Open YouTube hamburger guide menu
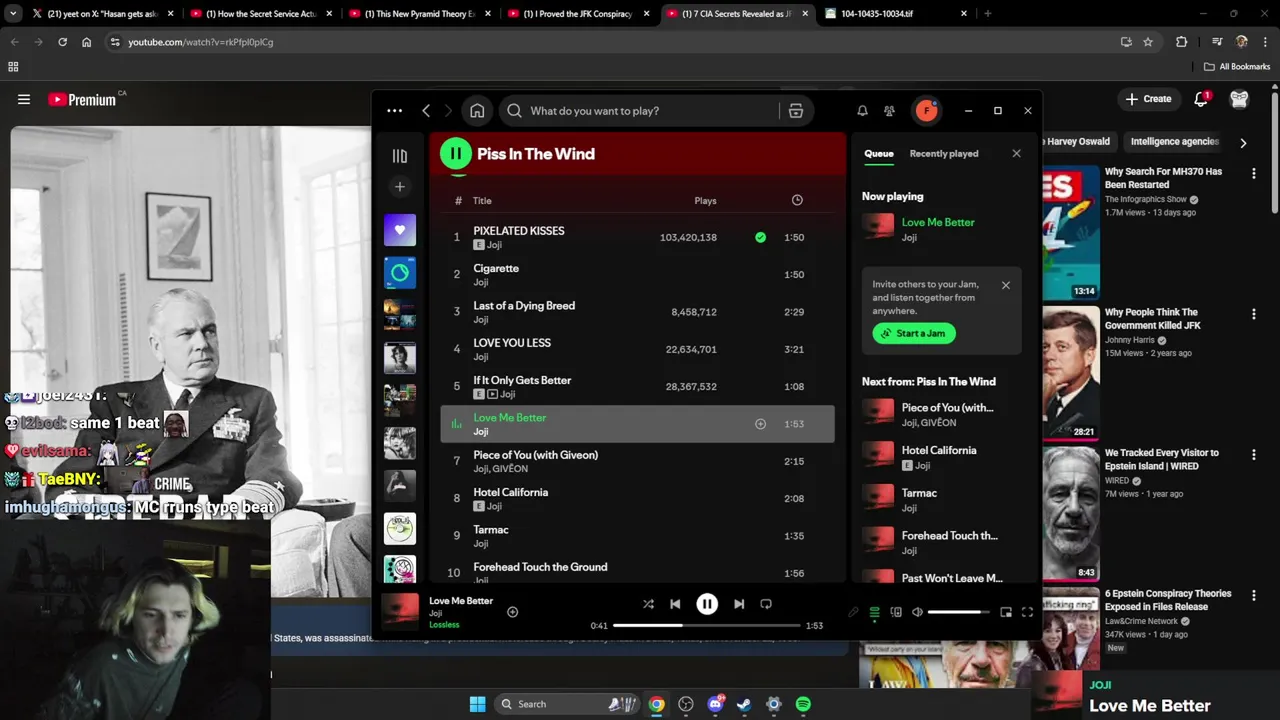 point(24,99)
